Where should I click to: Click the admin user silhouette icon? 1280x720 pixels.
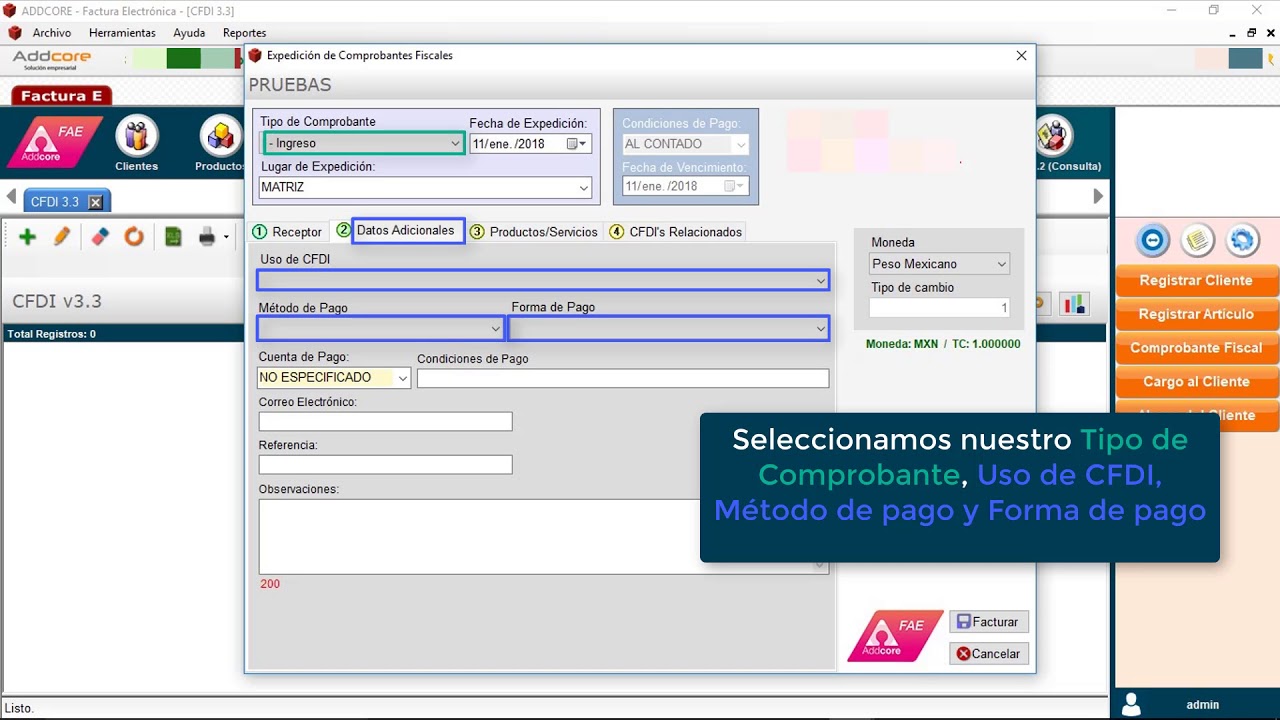point(1132,704)
